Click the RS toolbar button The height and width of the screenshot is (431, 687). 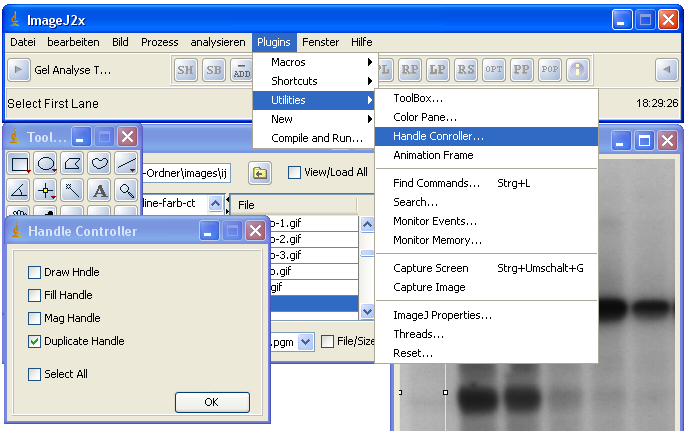tap(466, 70)
